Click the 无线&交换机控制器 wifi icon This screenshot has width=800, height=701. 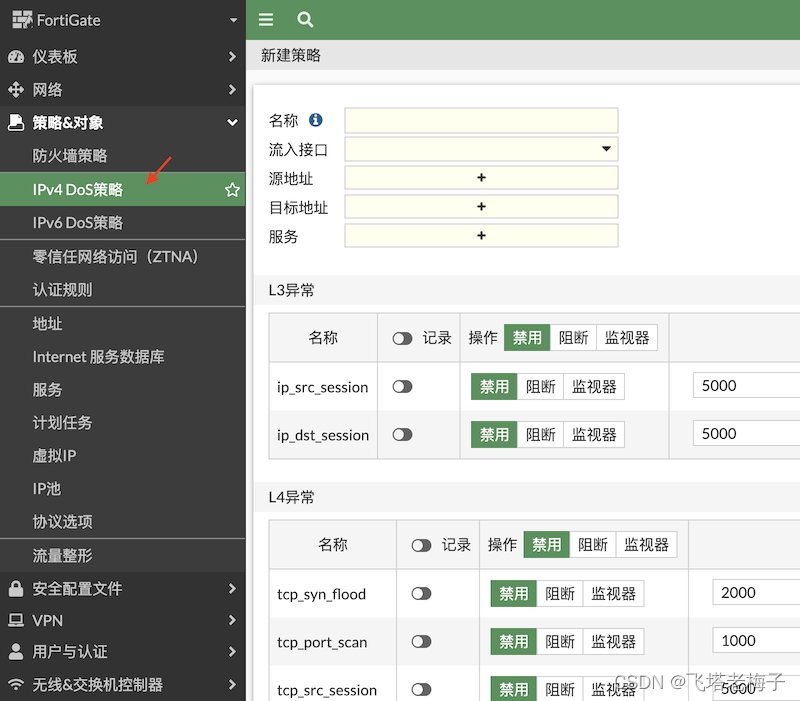pos(16,684)
